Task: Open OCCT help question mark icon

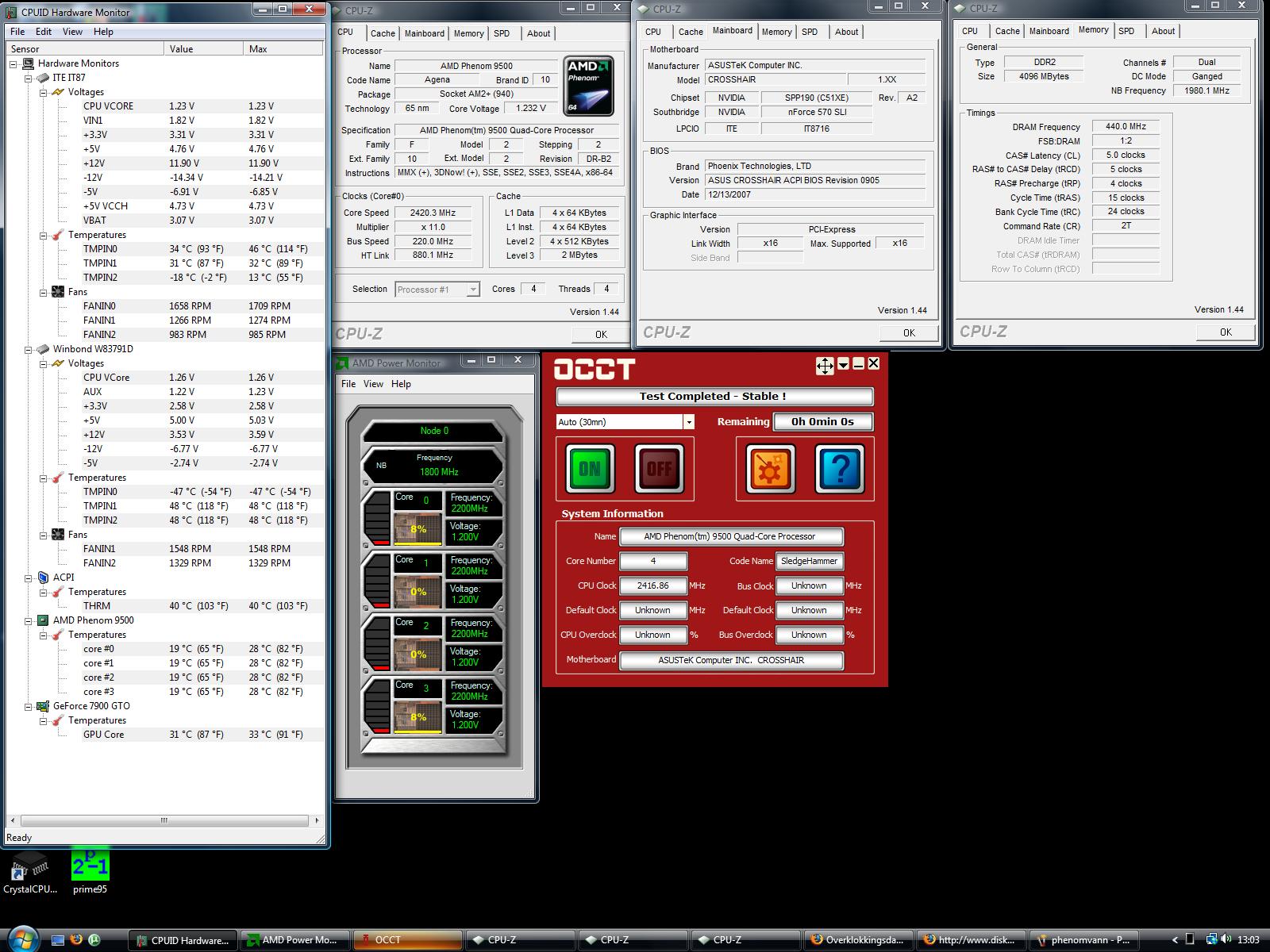Action: click(839, 468)
